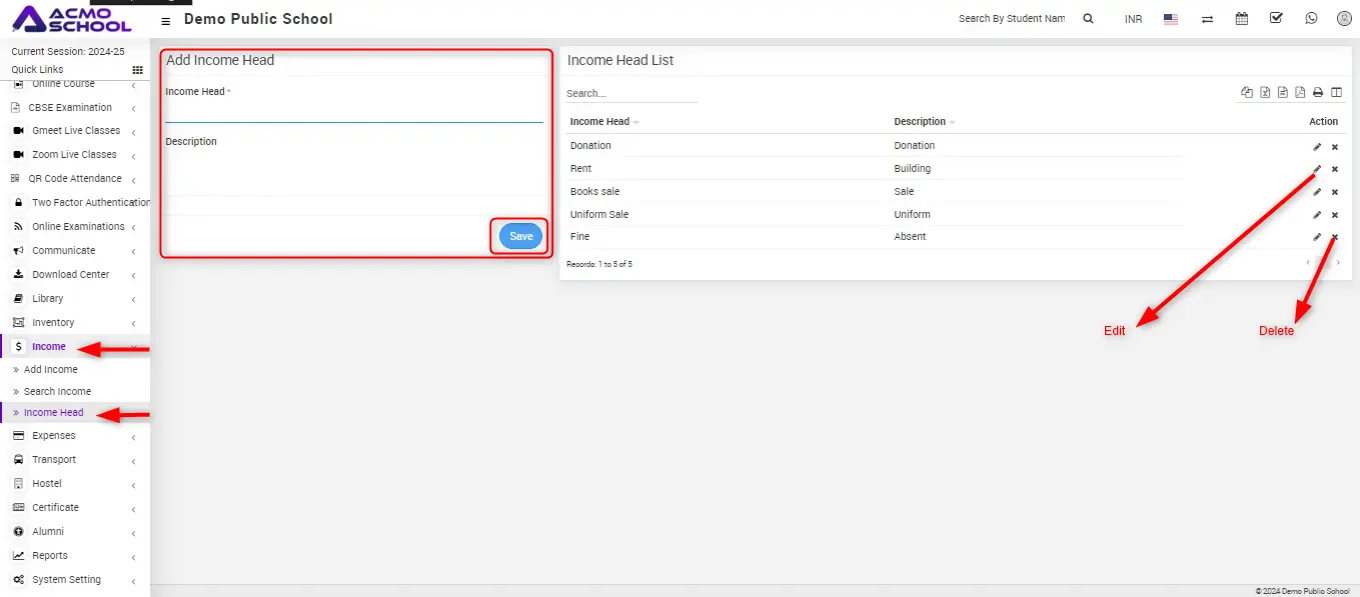Export income head list as PDF
This screenshot has width=1360, height=597.
pos(1300,93)
